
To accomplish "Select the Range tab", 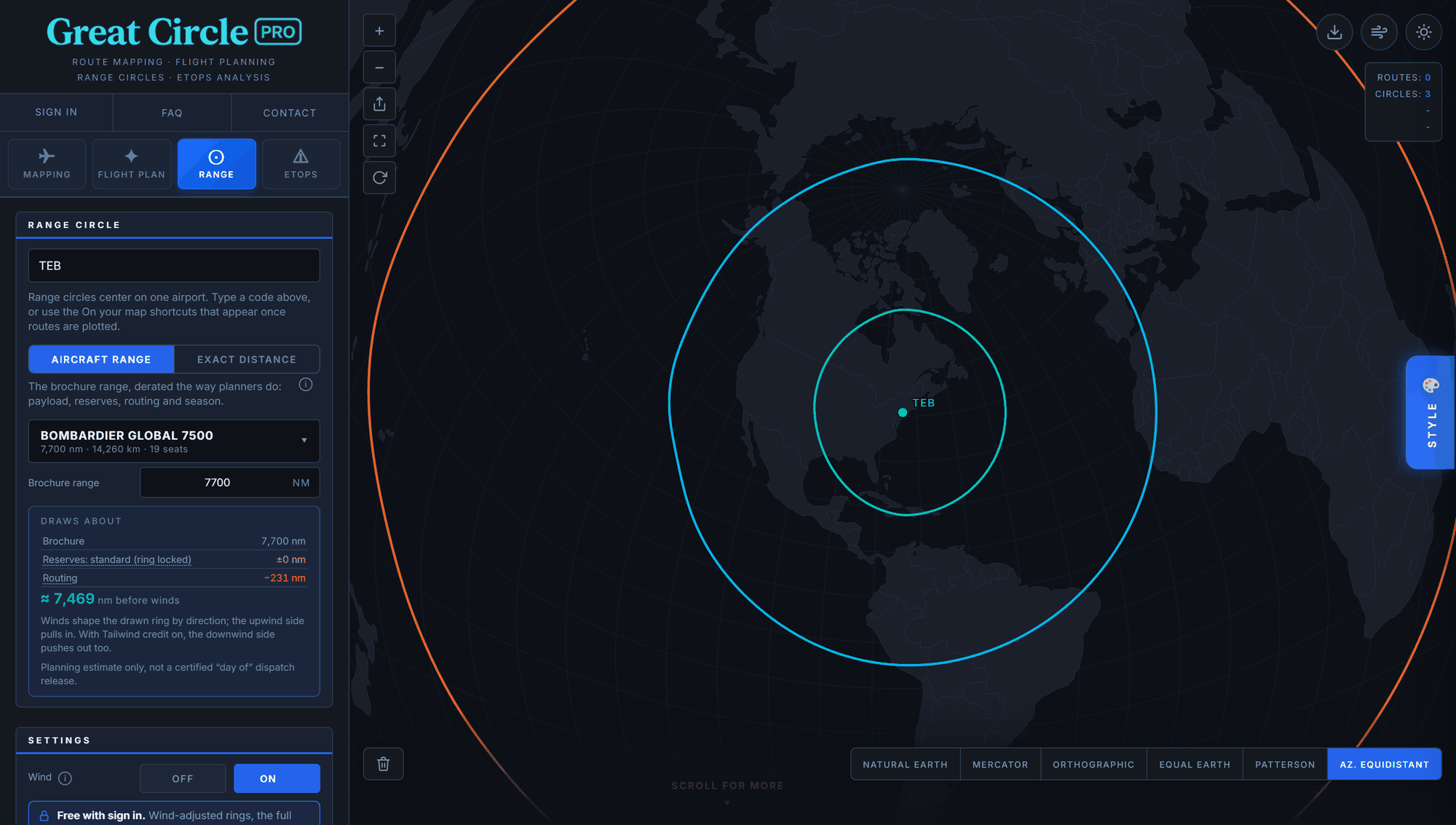I will click(216, 164).
